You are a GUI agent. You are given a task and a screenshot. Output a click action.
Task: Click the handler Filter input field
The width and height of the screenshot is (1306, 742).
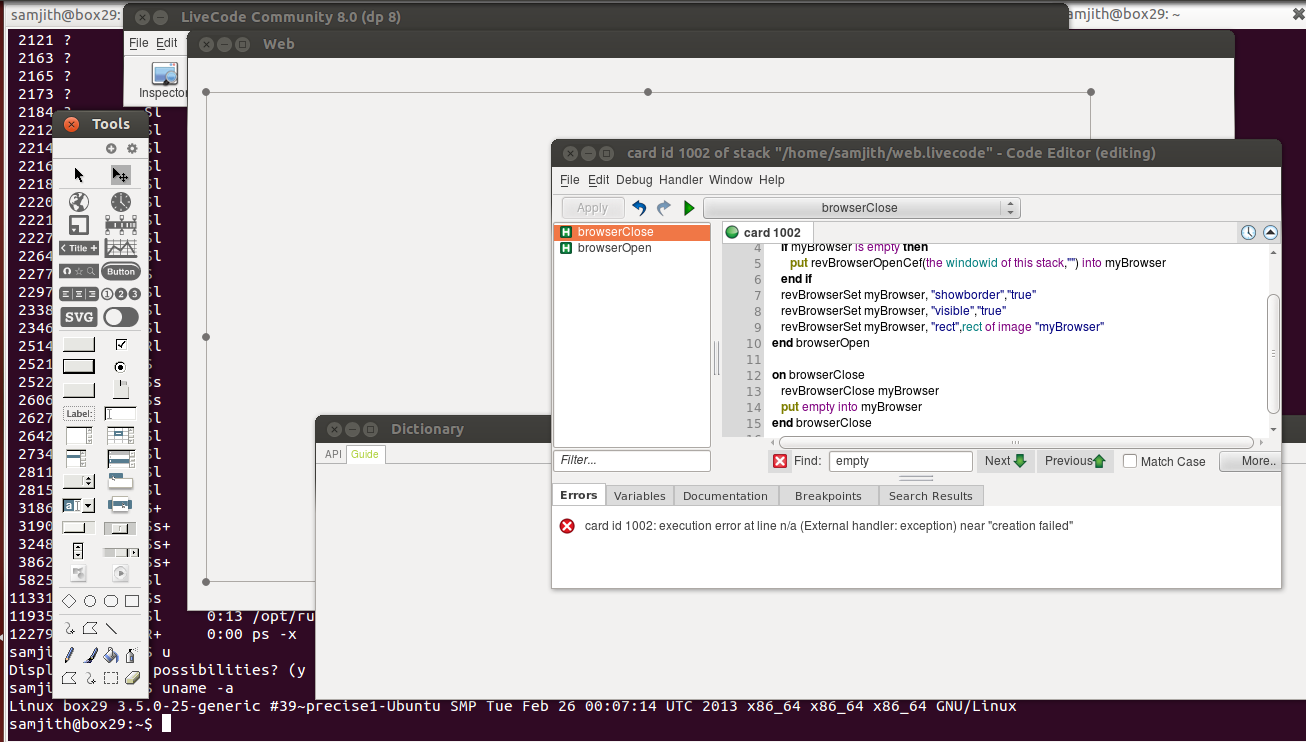[x=631, y=461]
